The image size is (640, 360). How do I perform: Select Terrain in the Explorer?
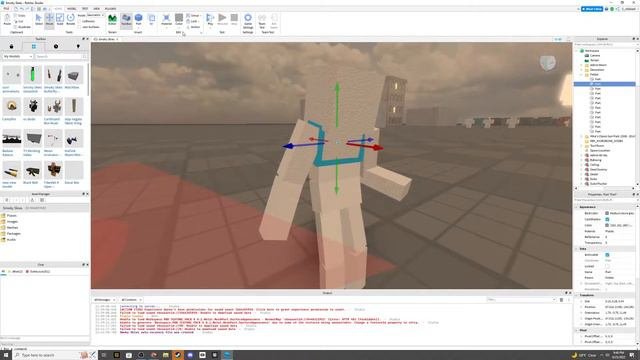point(592,60)
